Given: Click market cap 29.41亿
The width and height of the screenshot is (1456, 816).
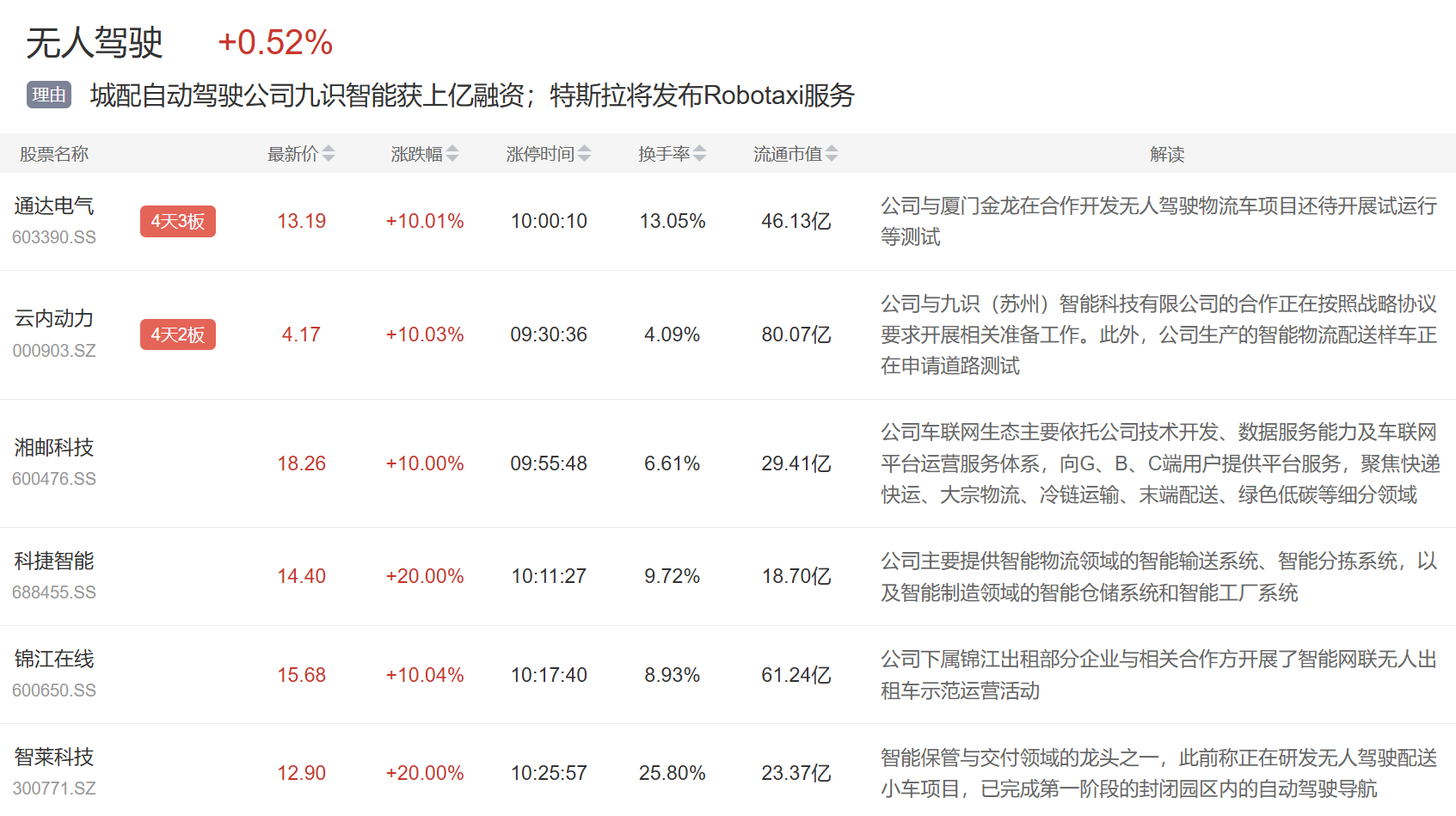Looking at the screenshot, I should 796,463.
